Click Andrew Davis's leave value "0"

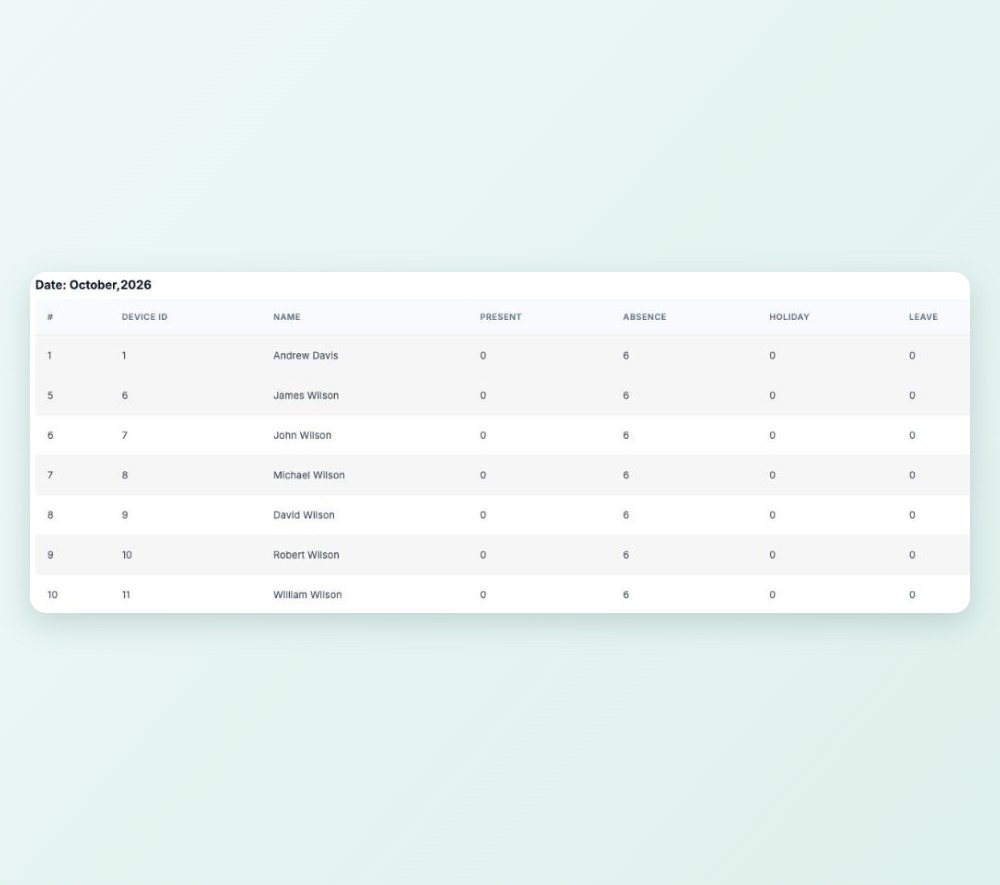pyautogui.click(x=912, y=356)
